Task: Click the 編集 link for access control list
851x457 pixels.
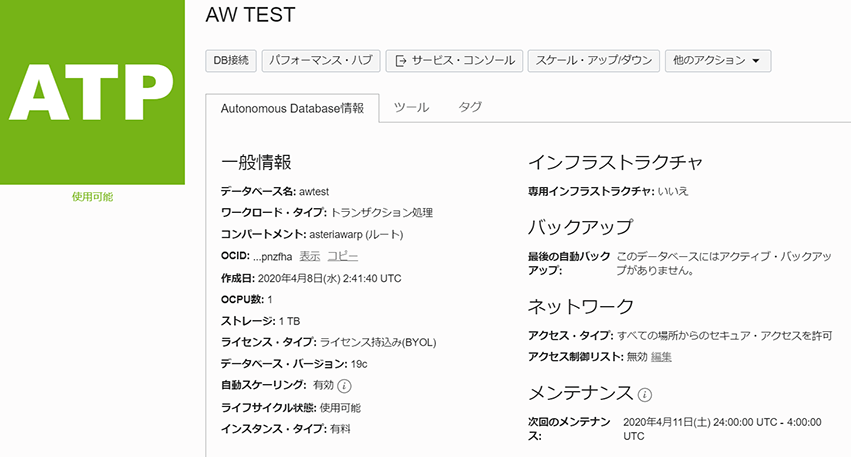Action: 661,357
